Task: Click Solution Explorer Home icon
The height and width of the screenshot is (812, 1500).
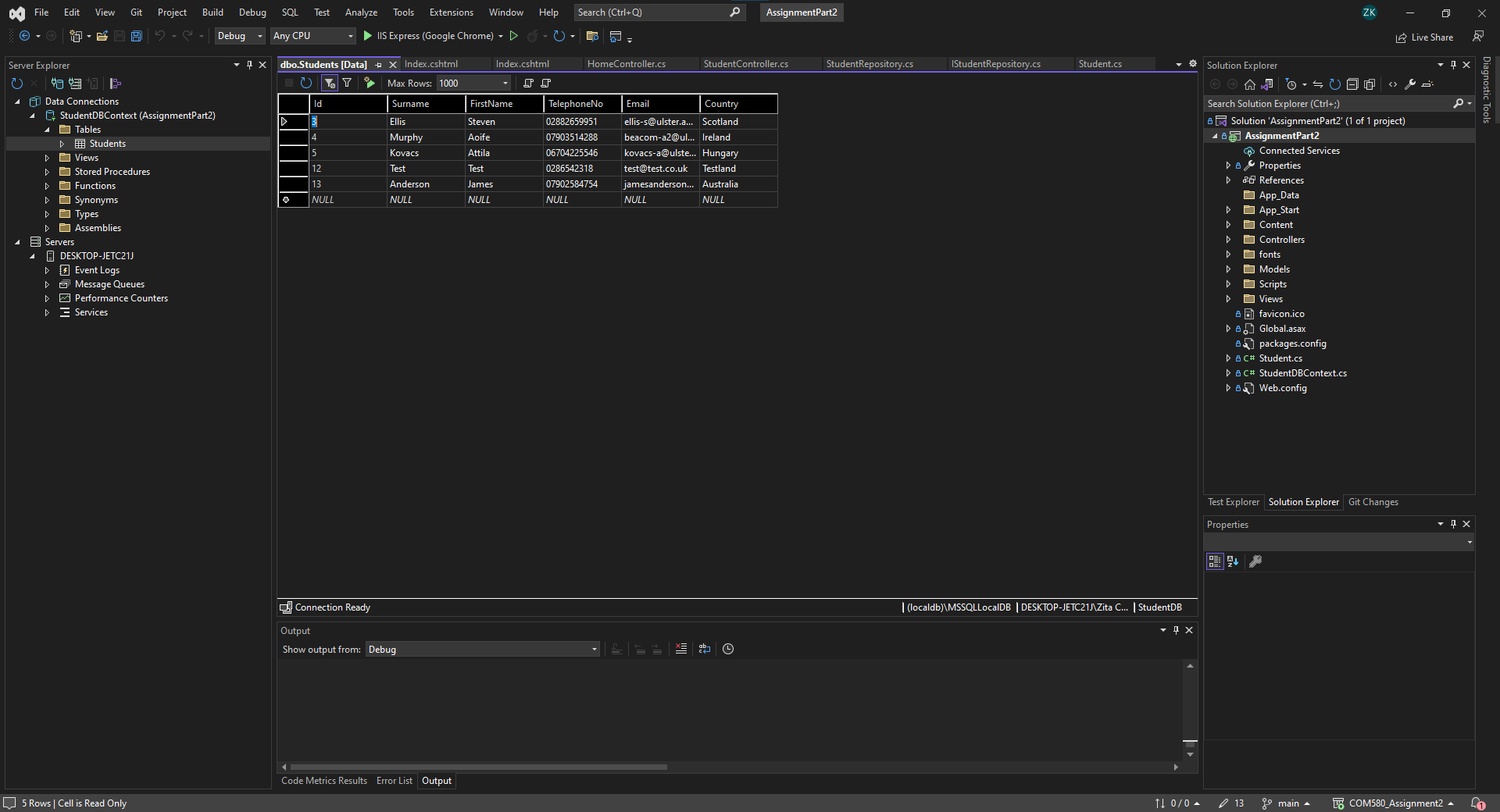Action: [x=1250, y=84]
